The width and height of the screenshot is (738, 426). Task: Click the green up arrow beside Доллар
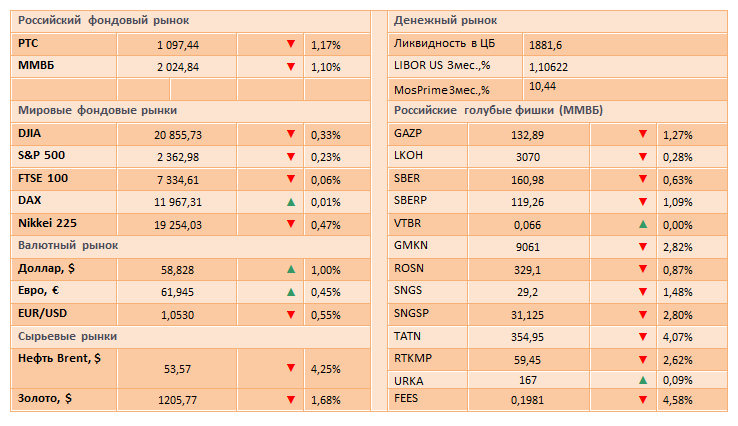[290, 269]
